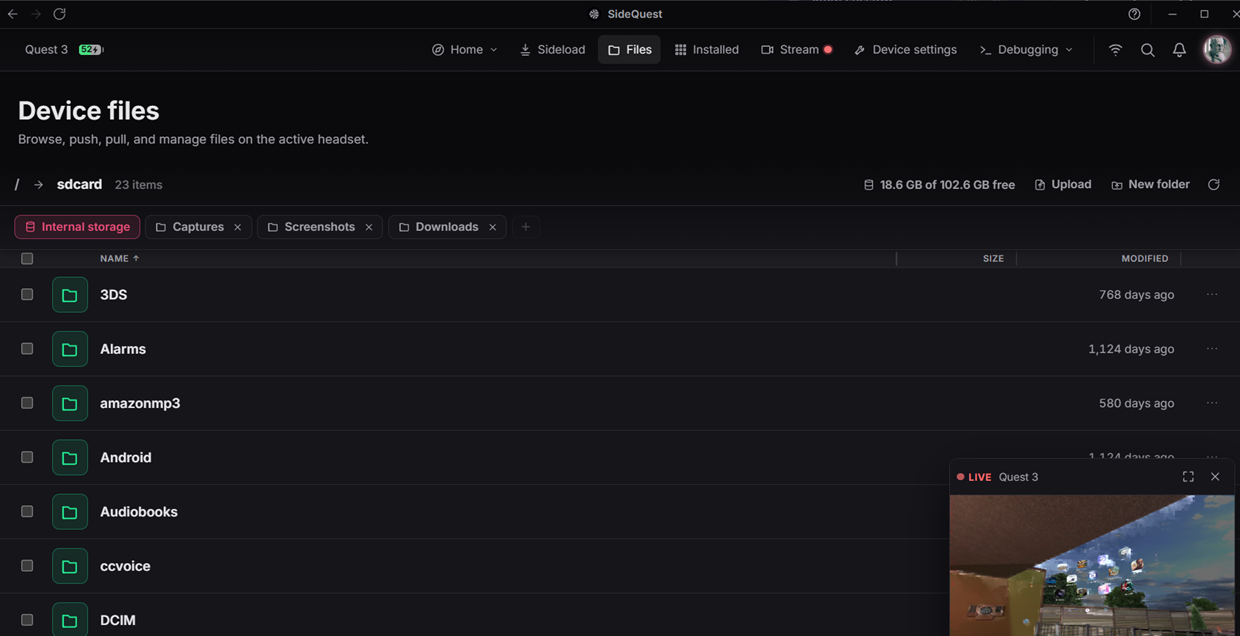This screenshot has width=1240, height=636.
Task: Toggle the select-all files checkbox
Action: click(27, 259)
